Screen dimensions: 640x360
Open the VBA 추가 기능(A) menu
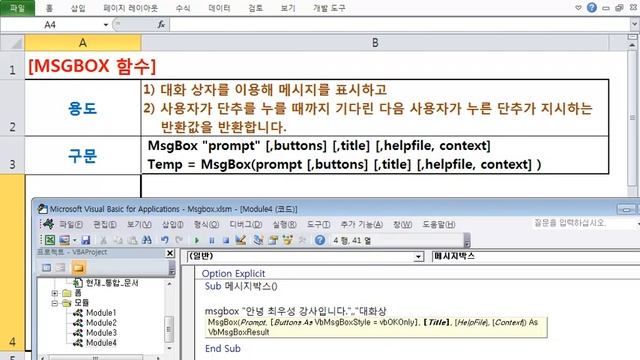(x=362, y=224)
